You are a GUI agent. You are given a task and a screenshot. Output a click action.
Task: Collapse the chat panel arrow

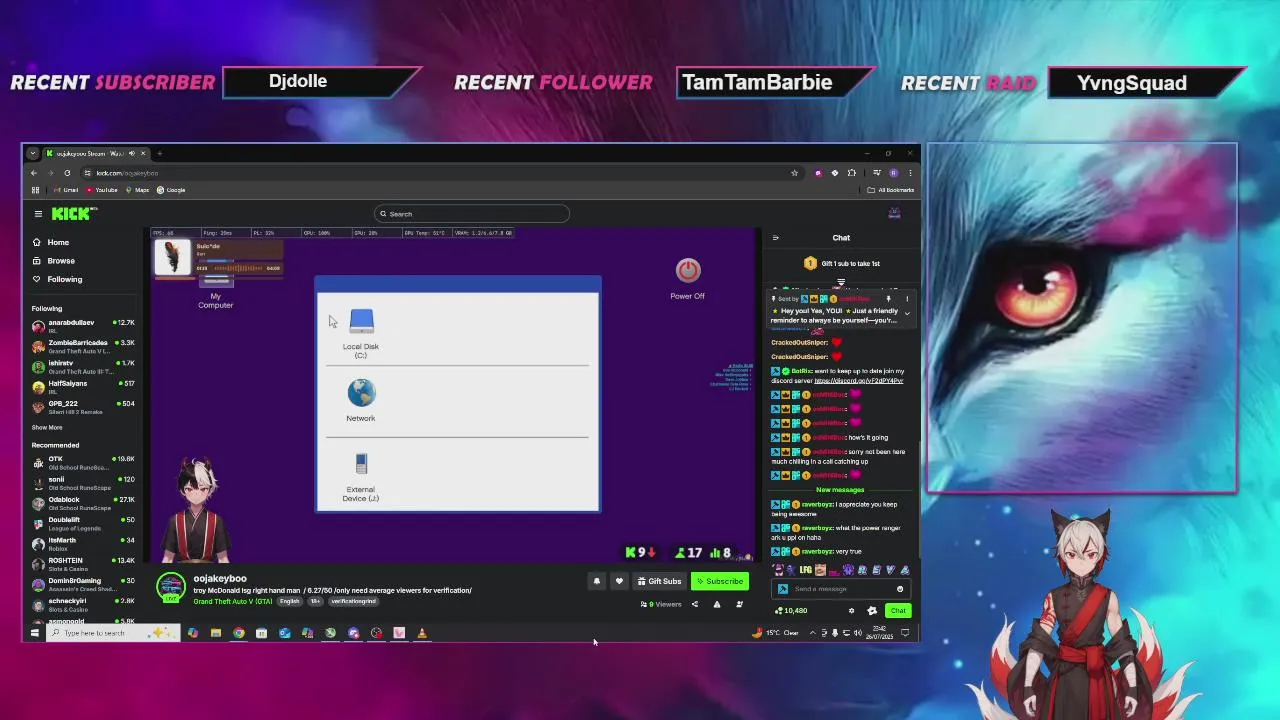[775, 238]
